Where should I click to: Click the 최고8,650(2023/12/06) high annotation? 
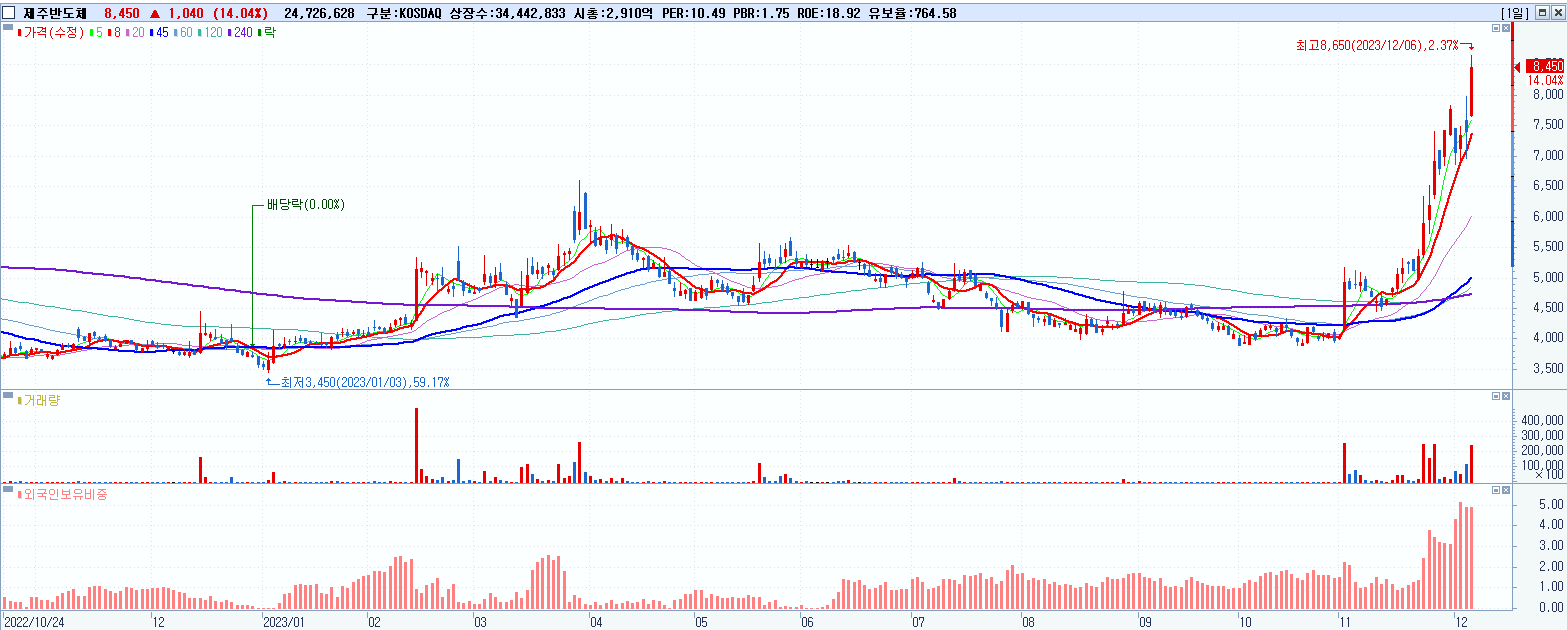[1376, 44]
